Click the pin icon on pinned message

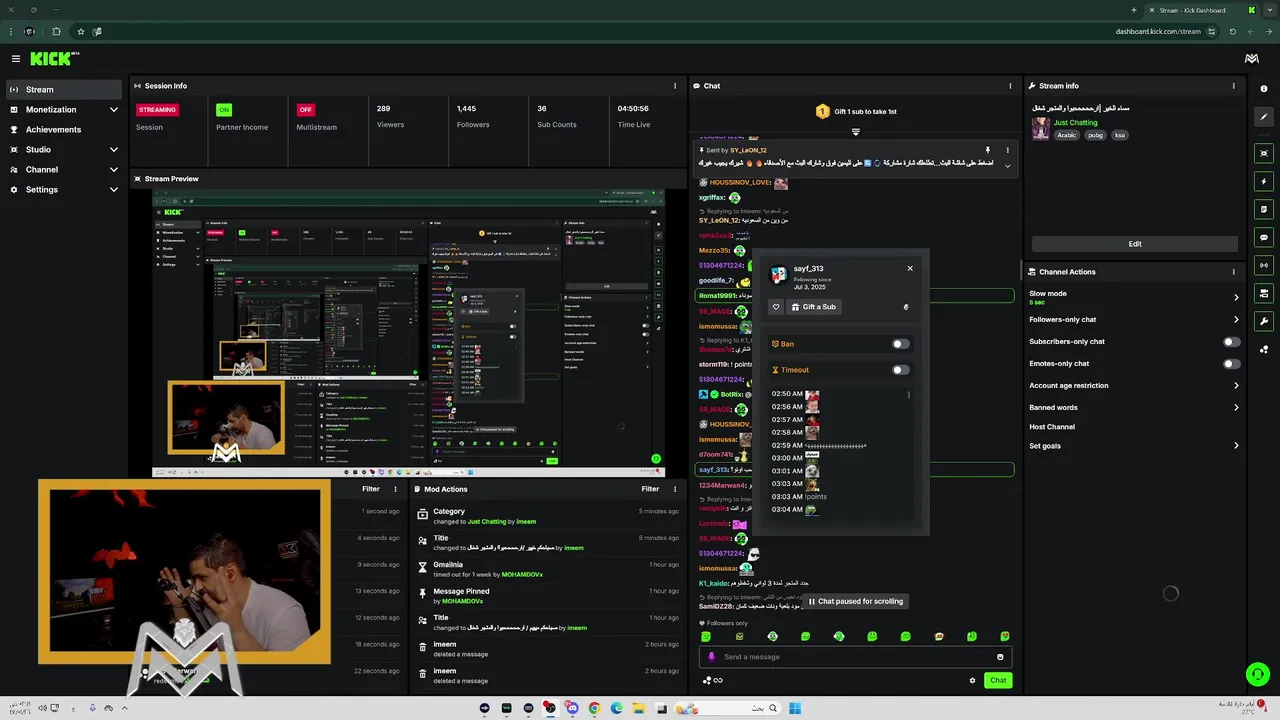tap(987, 150)
